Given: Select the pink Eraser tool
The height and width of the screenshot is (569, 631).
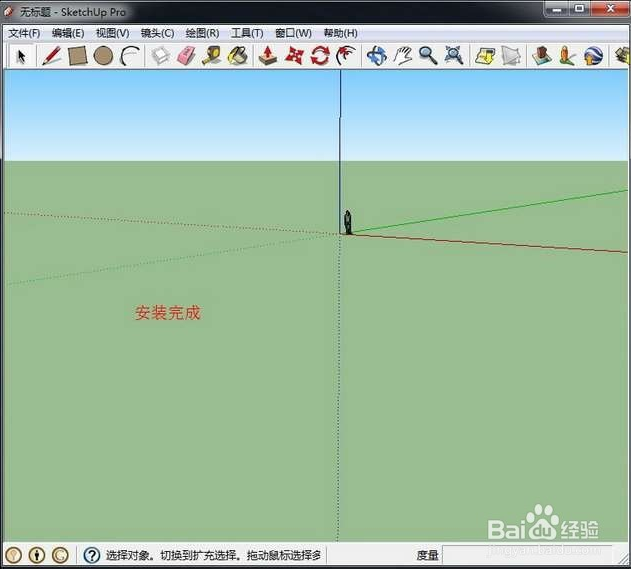Looking at the screenshot, I should (186, 56).
